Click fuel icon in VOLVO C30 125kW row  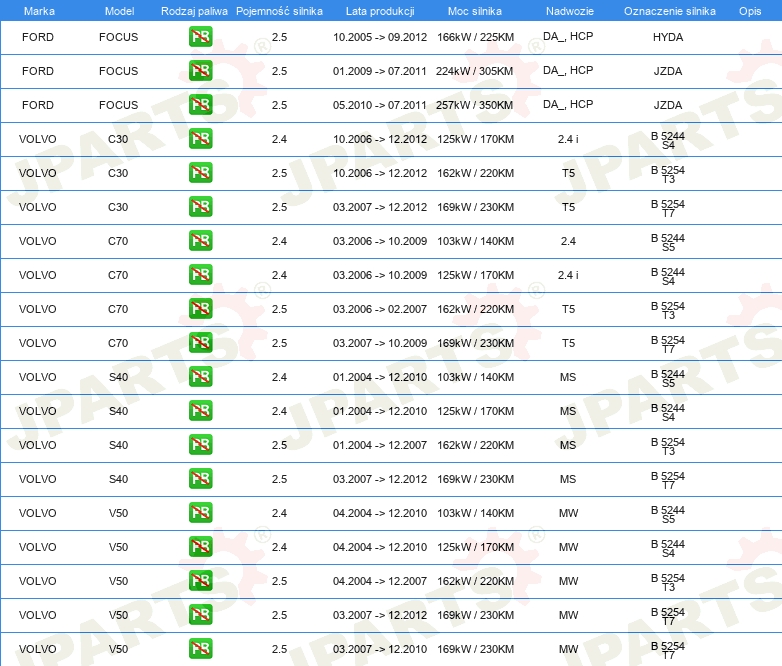200,139
